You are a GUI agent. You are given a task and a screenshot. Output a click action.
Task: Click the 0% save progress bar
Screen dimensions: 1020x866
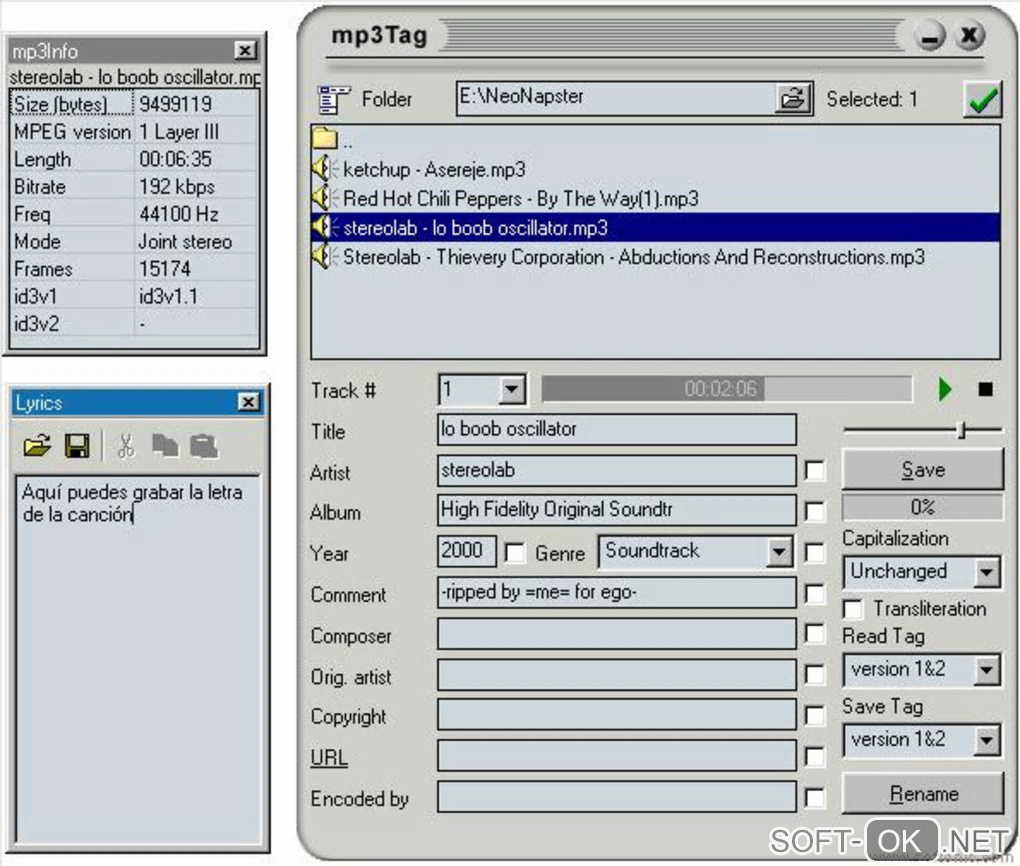pyautogui.click(x=922, y=507)
